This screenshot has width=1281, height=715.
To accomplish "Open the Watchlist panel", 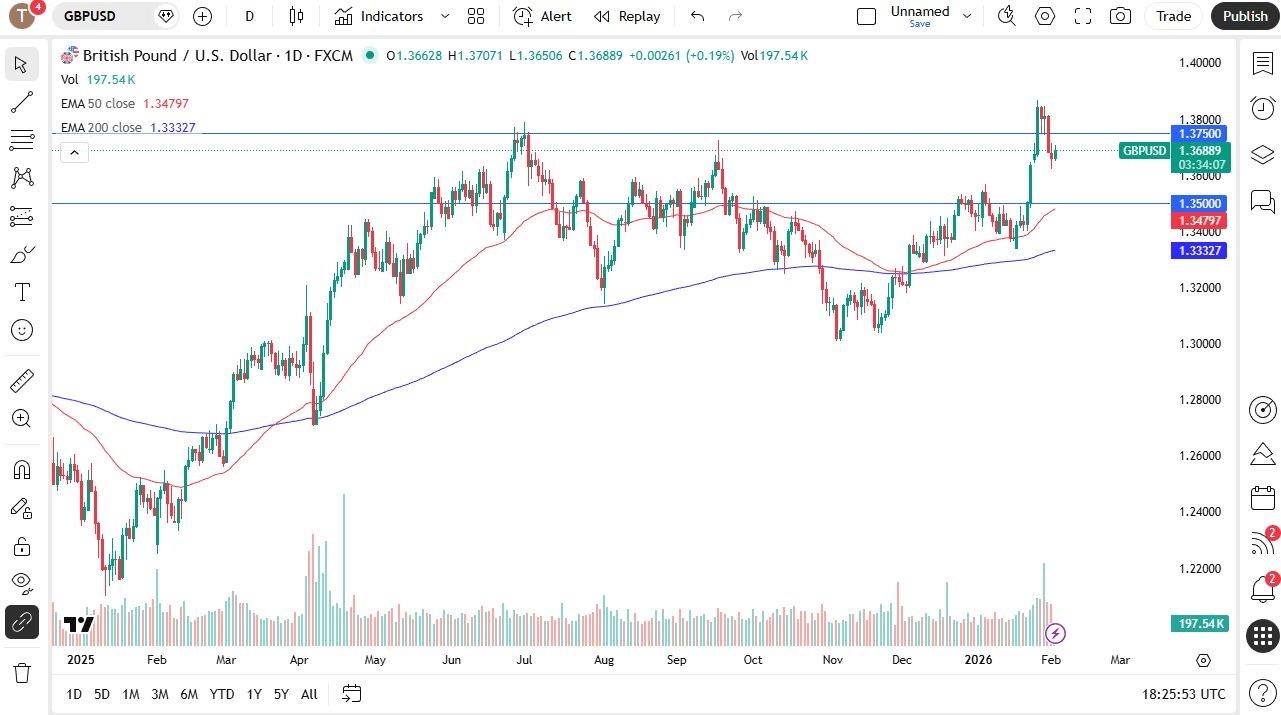I will click(x=1262, y=63).
